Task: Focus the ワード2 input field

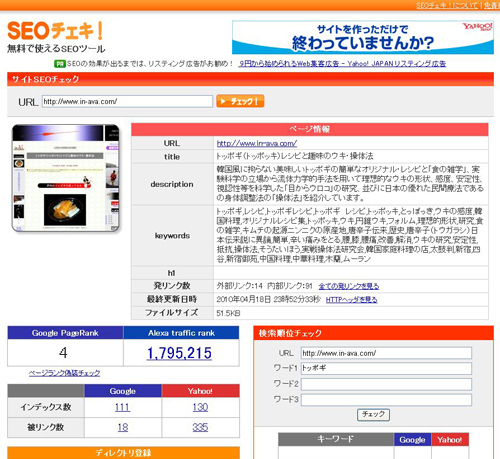Action: click(x=386, y=384)
